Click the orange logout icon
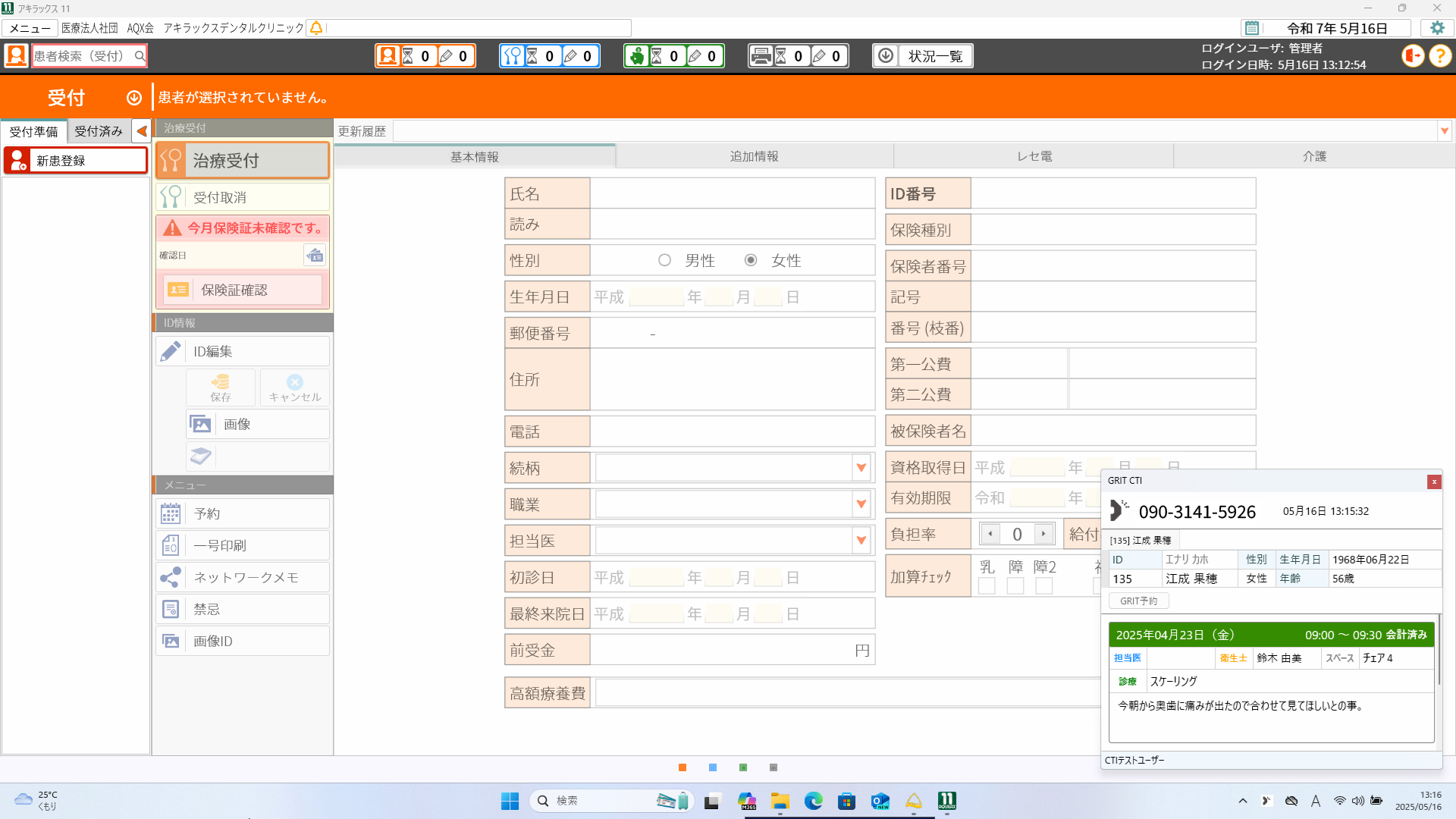This screenshot has height=819, width=1456. coord(1413,55)
